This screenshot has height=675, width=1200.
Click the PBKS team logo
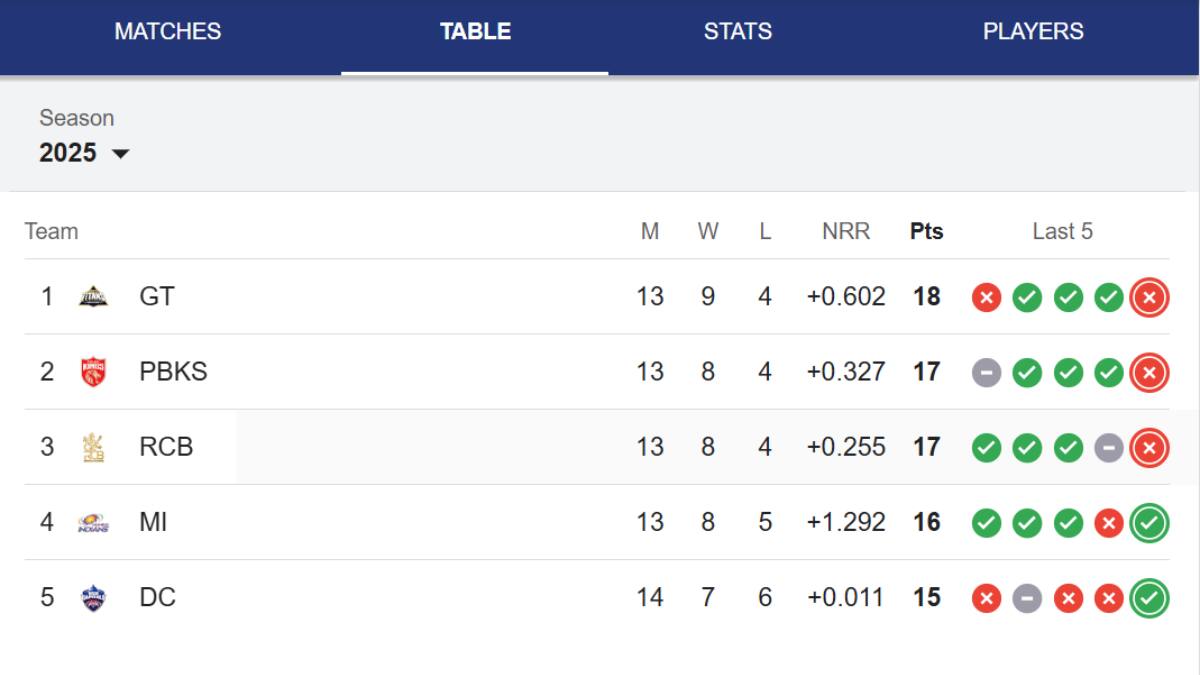click(93, 372)
